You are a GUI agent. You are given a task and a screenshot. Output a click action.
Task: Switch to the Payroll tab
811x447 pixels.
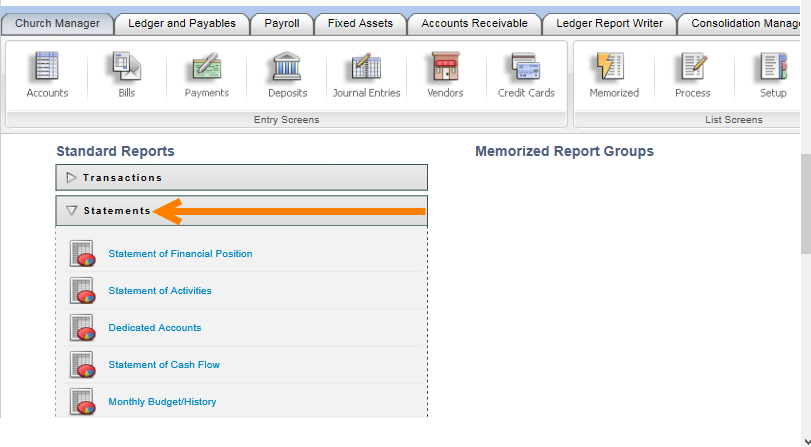[281, 23]
